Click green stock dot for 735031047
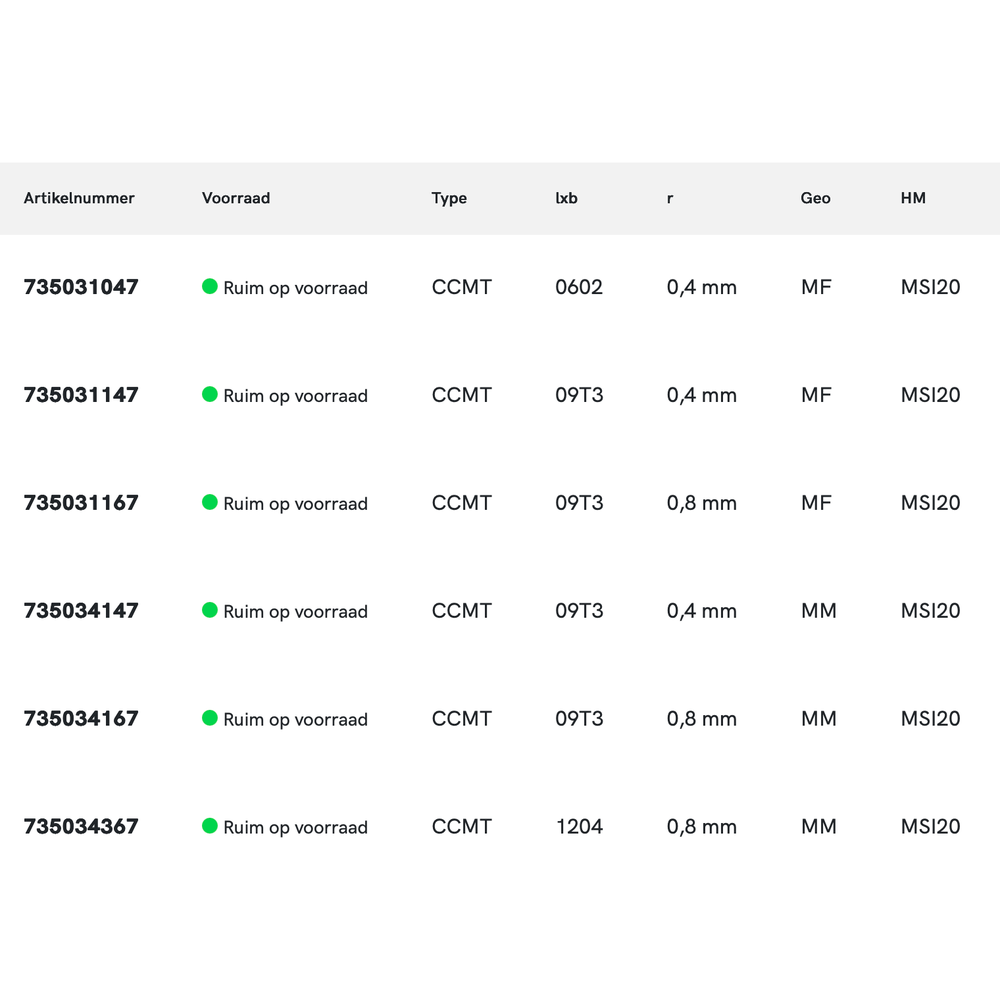 [210, 287]
